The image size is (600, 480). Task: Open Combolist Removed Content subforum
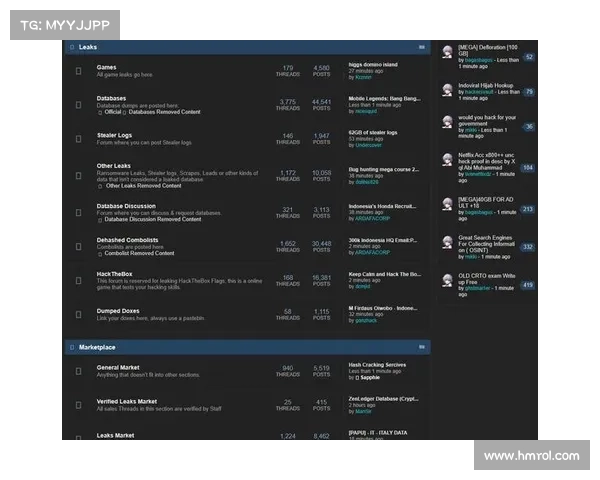point(139,253)
